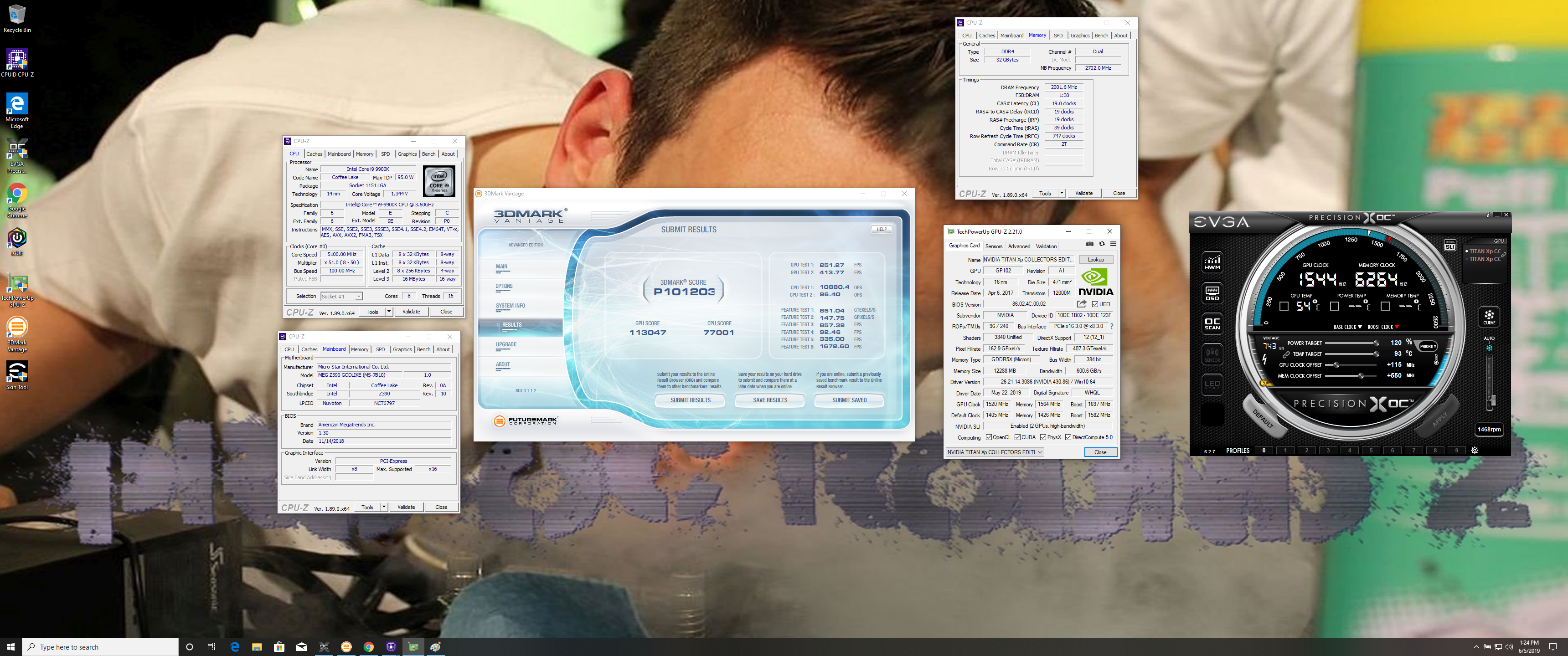Viewport: 1568px width, 656px height.
Task: Expand the Tools arrow in CPU-Z CPU window
Action: pos(388,312)
